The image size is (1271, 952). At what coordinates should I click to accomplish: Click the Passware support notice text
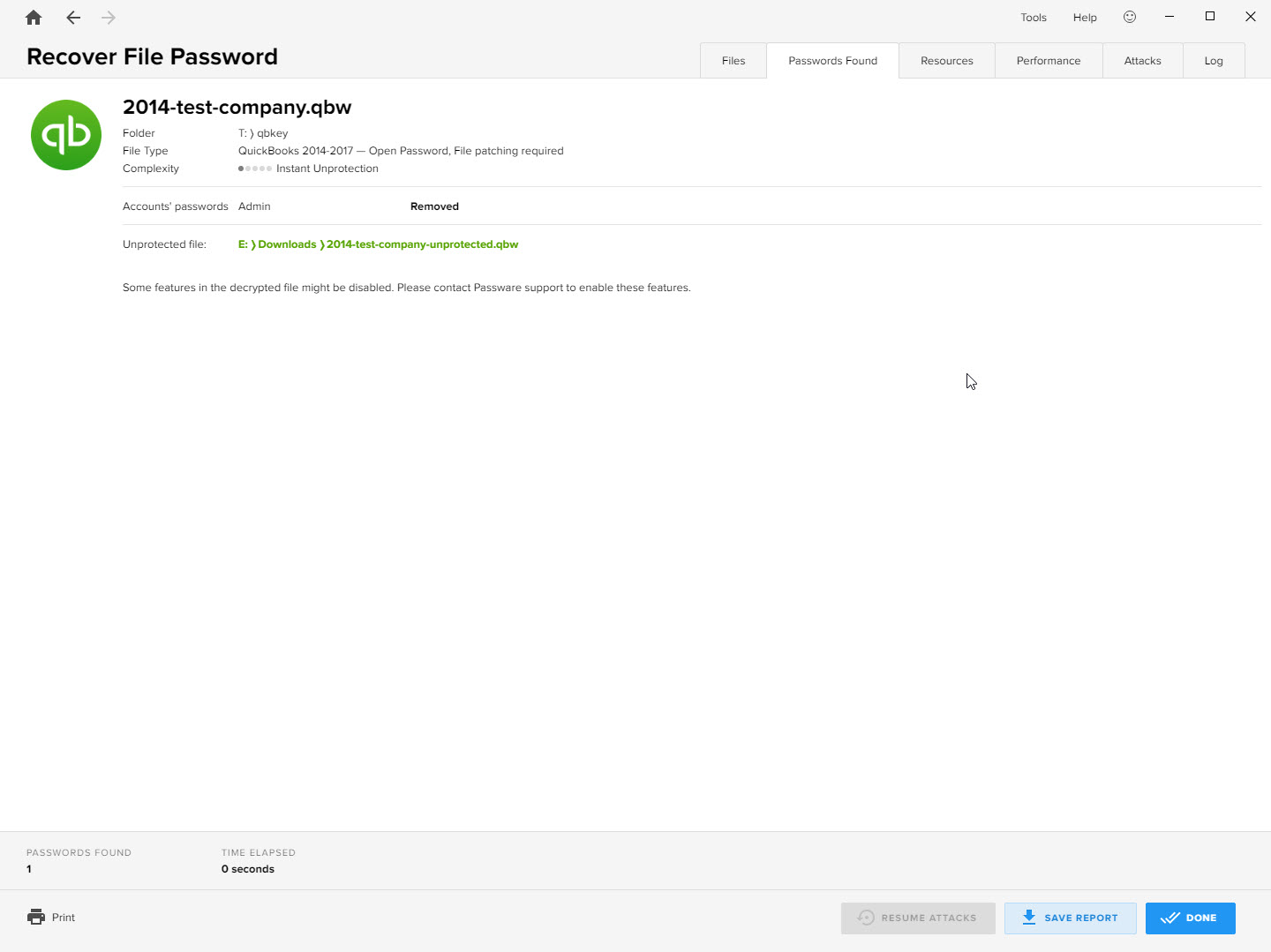pyautogui.click(x=407, y=288)
